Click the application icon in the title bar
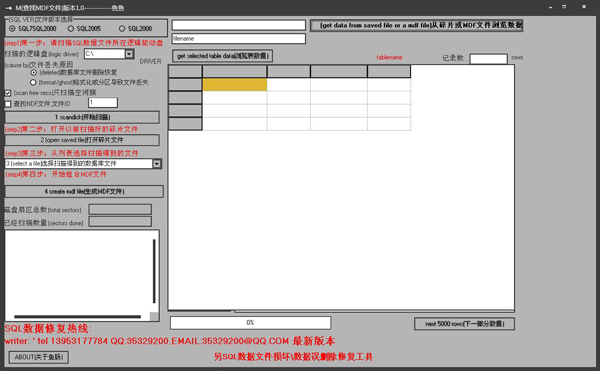Viewport: 600px width, 371px height. click(8, 8)
